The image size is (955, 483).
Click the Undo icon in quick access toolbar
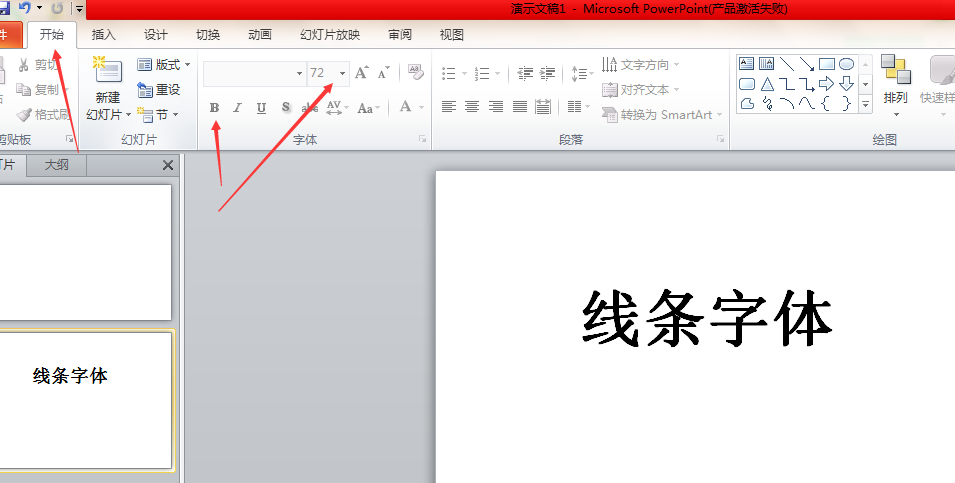coord(25,8)
